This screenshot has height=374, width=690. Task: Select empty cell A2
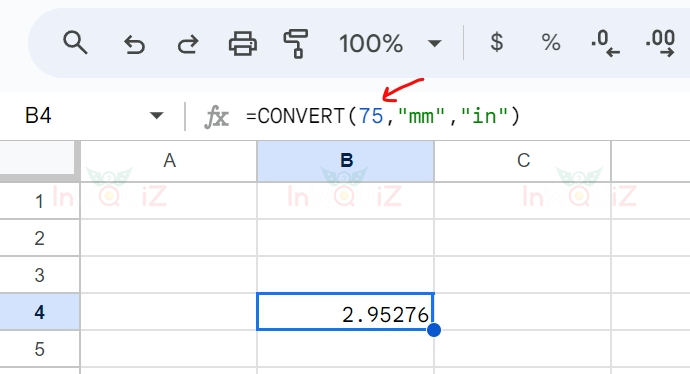[x=169, y=238]
